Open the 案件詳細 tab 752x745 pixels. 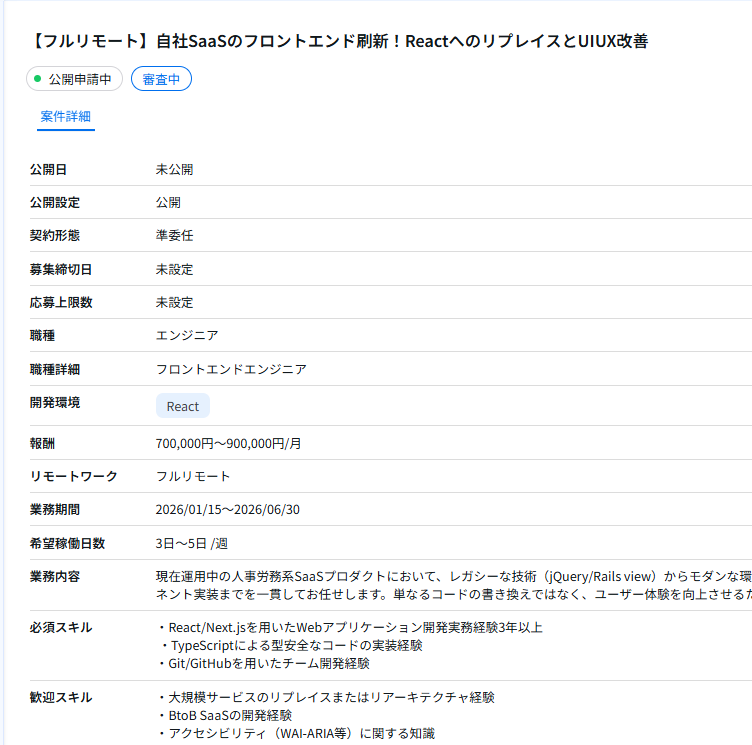pos(66,117)
